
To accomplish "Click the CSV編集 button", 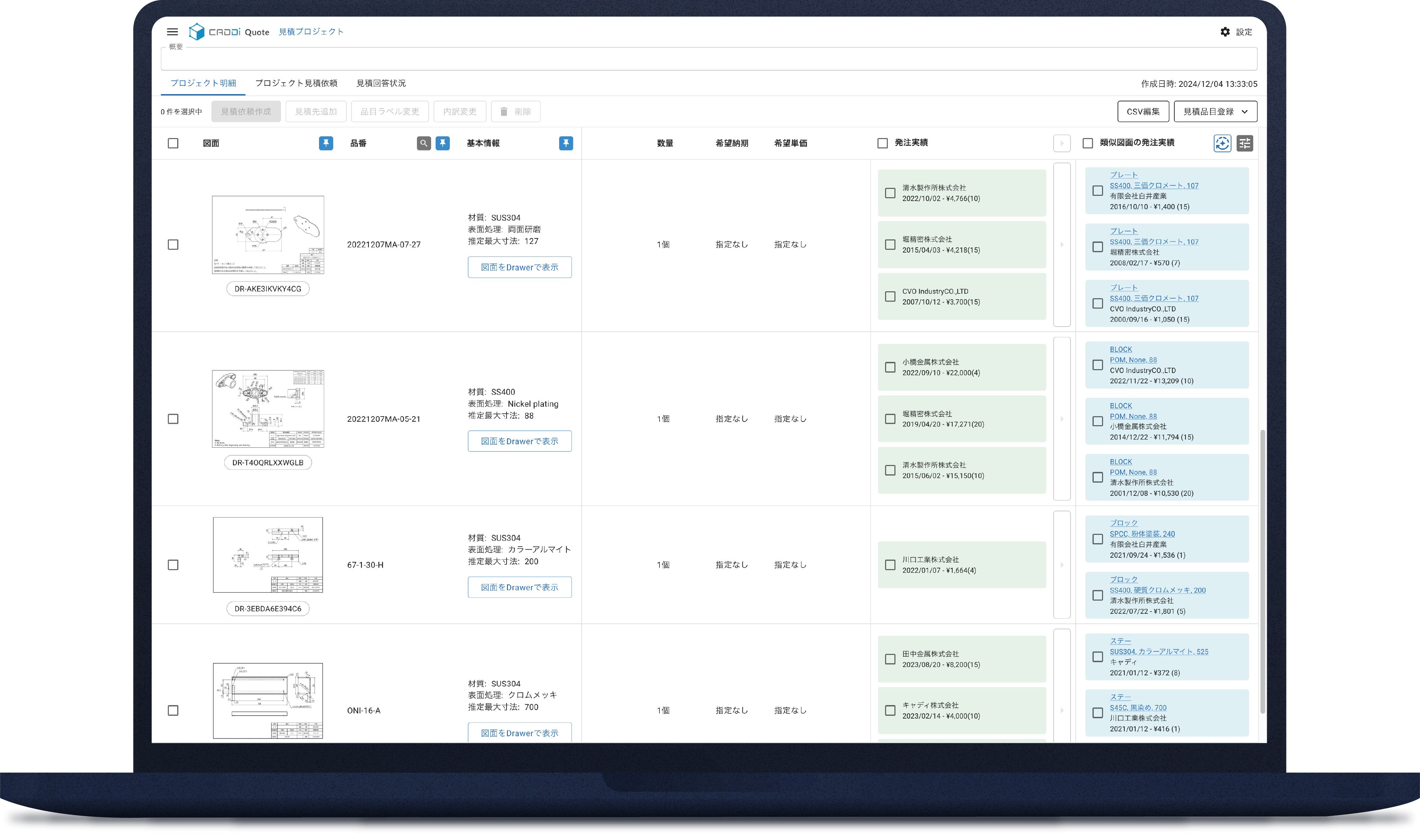I will [1143, 111].
